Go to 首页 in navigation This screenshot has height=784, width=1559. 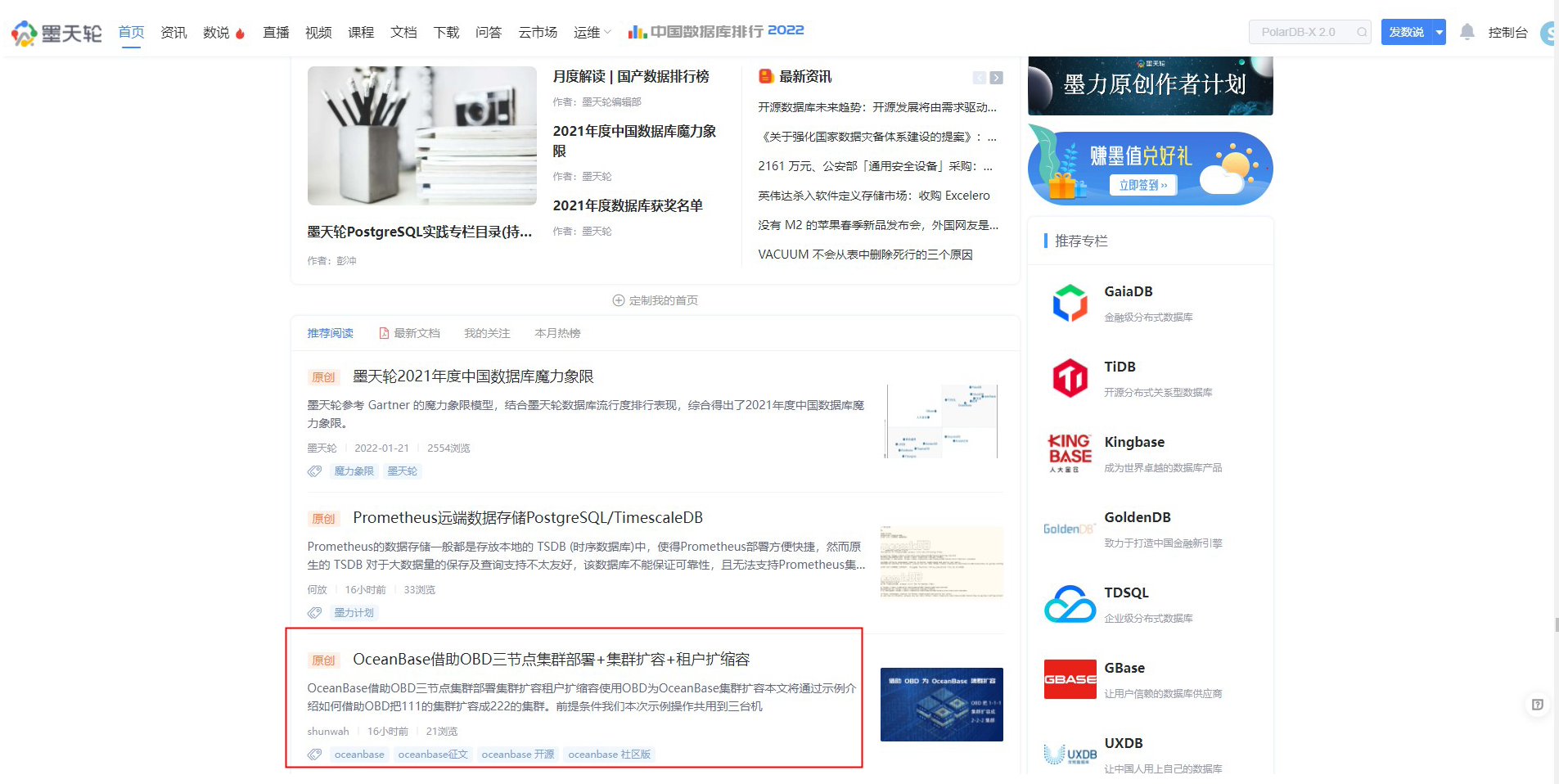pyautogui.click(x=131, y=33)
